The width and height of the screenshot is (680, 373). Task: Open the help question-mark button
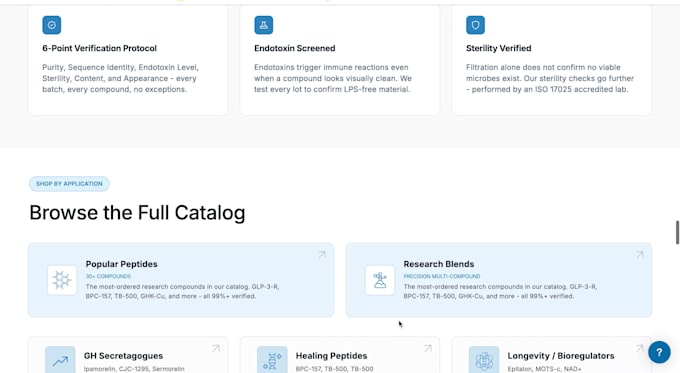coord(659,352)
